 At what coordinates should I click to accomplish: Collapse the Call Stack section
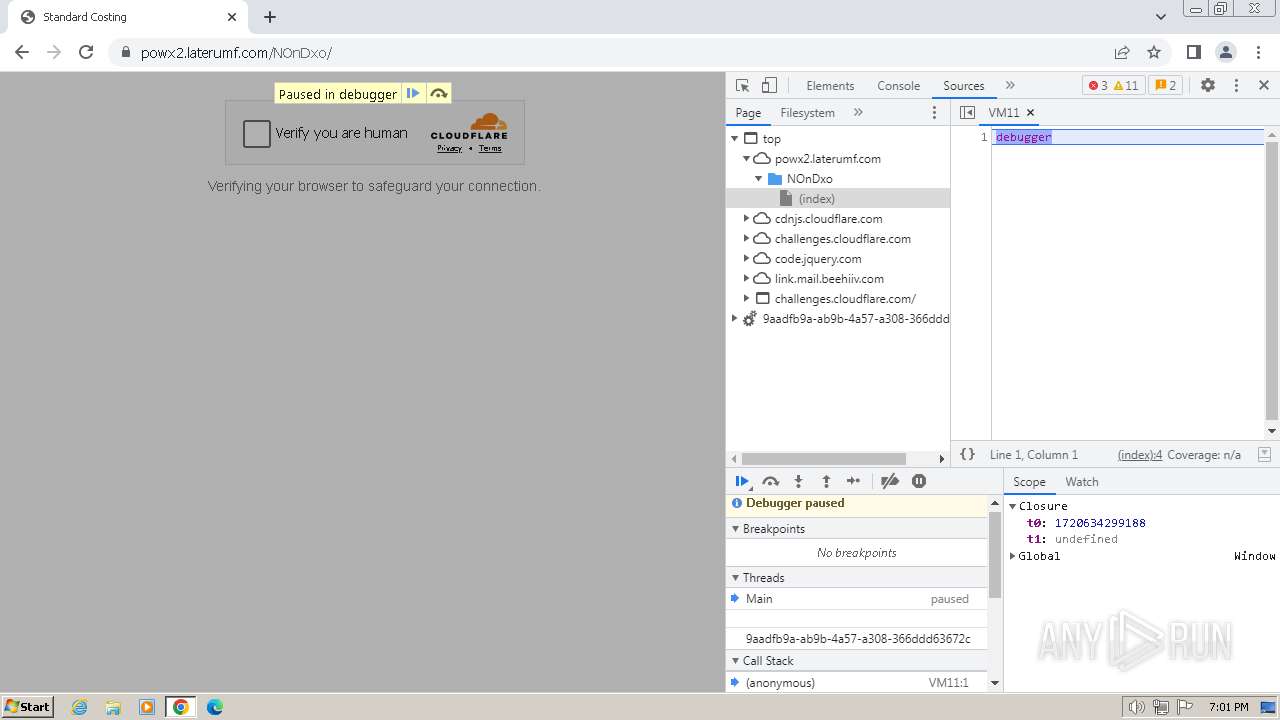pos(857,661)
